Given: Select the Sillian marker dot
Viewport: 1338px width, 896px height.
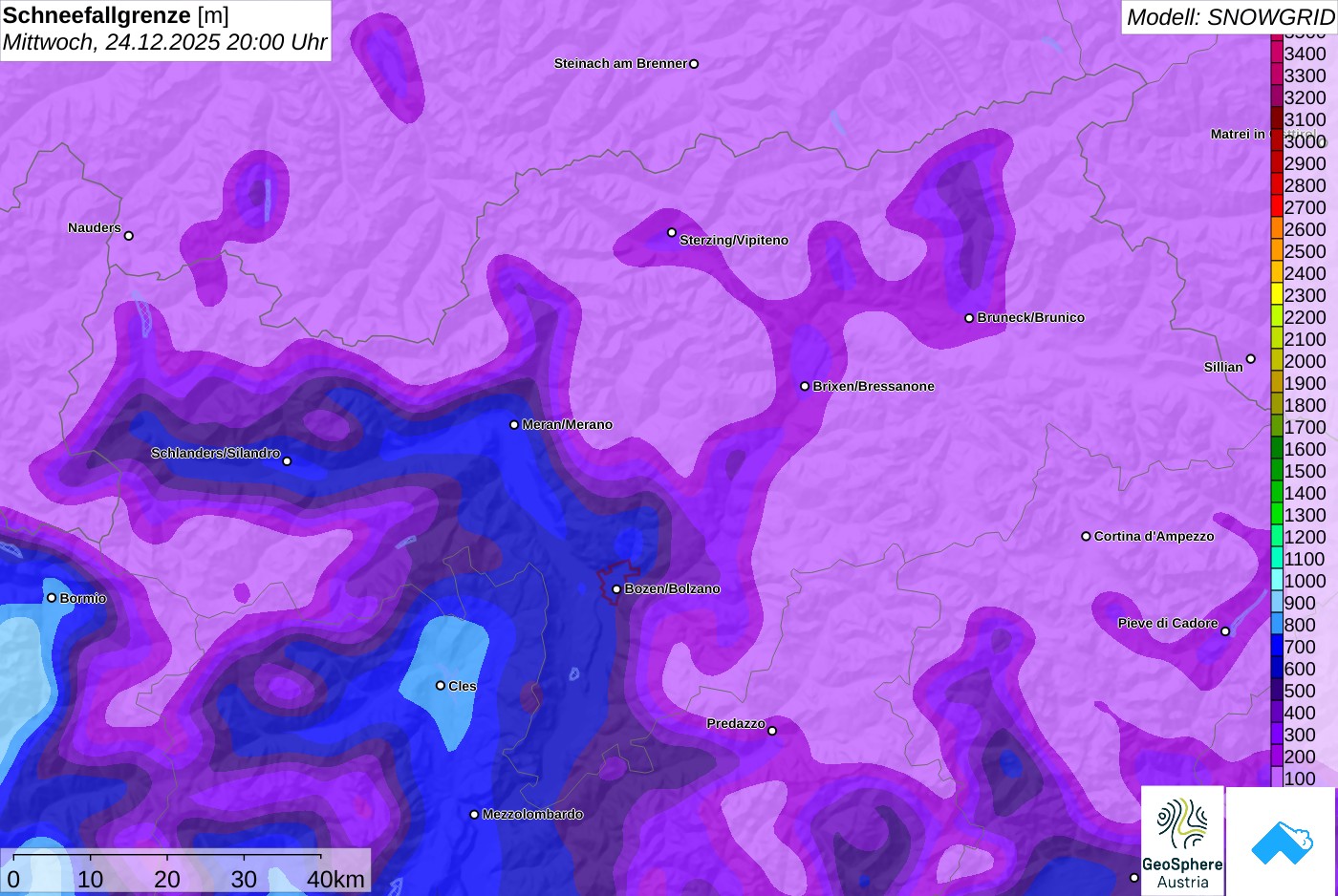Looking at the screenshot, I should point(1250,359).
